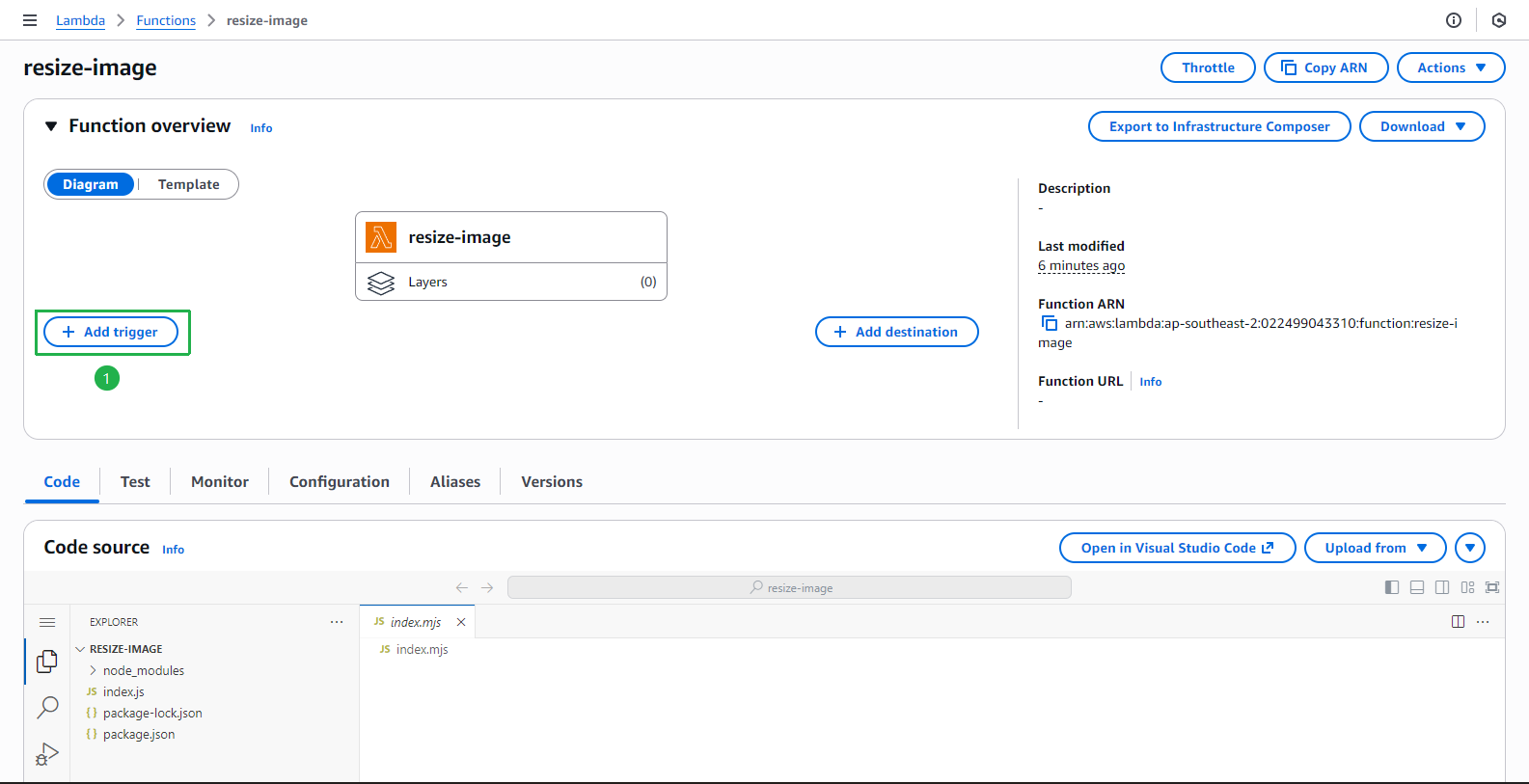Image resolution: width=1529 pixels, height=784 pixels.
Task: Select the Explorer files icon in activity bar
Action: pyautogui.click(x=47, y=661)
